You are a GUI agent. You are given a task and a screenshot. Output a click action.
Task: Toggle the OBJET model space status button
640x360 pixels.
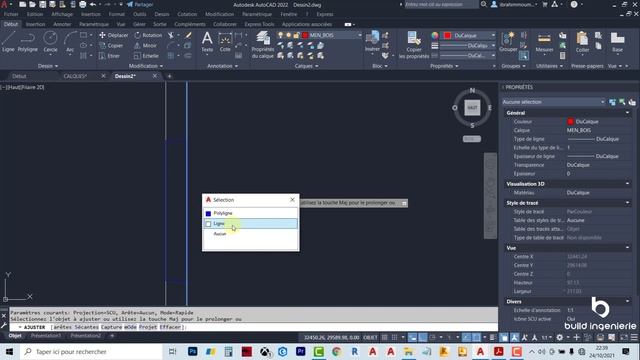coord(370,337)
